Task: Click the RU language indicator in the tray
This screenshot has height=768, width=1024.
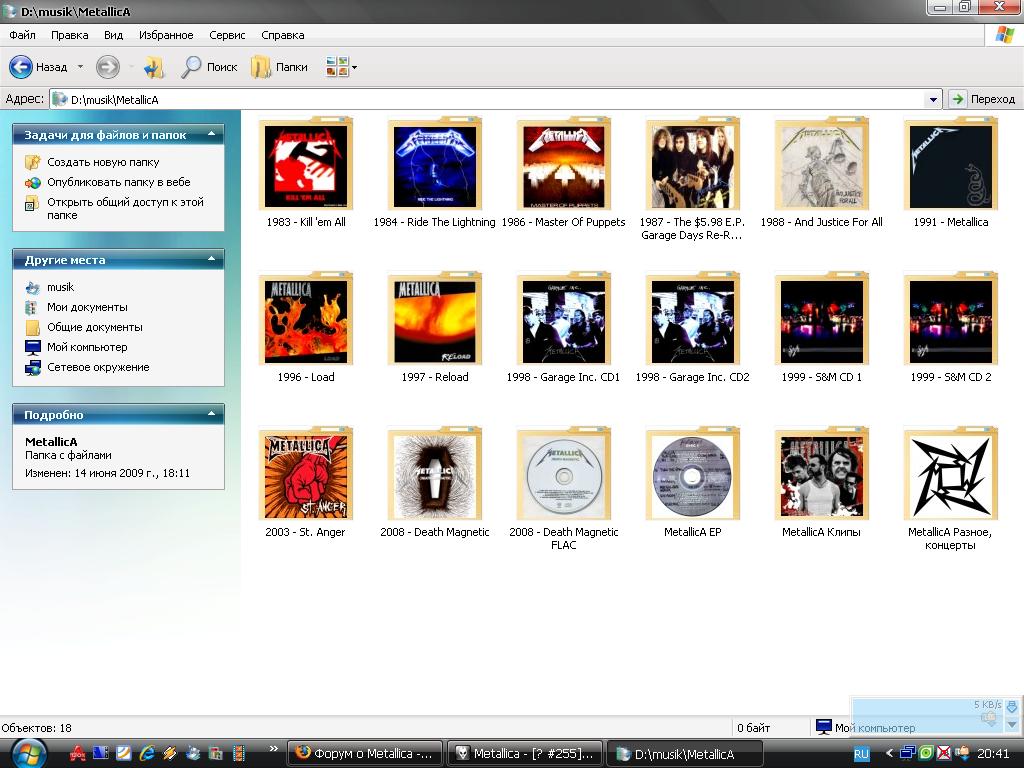Action: pyautogui.click(x=861, y=754)
